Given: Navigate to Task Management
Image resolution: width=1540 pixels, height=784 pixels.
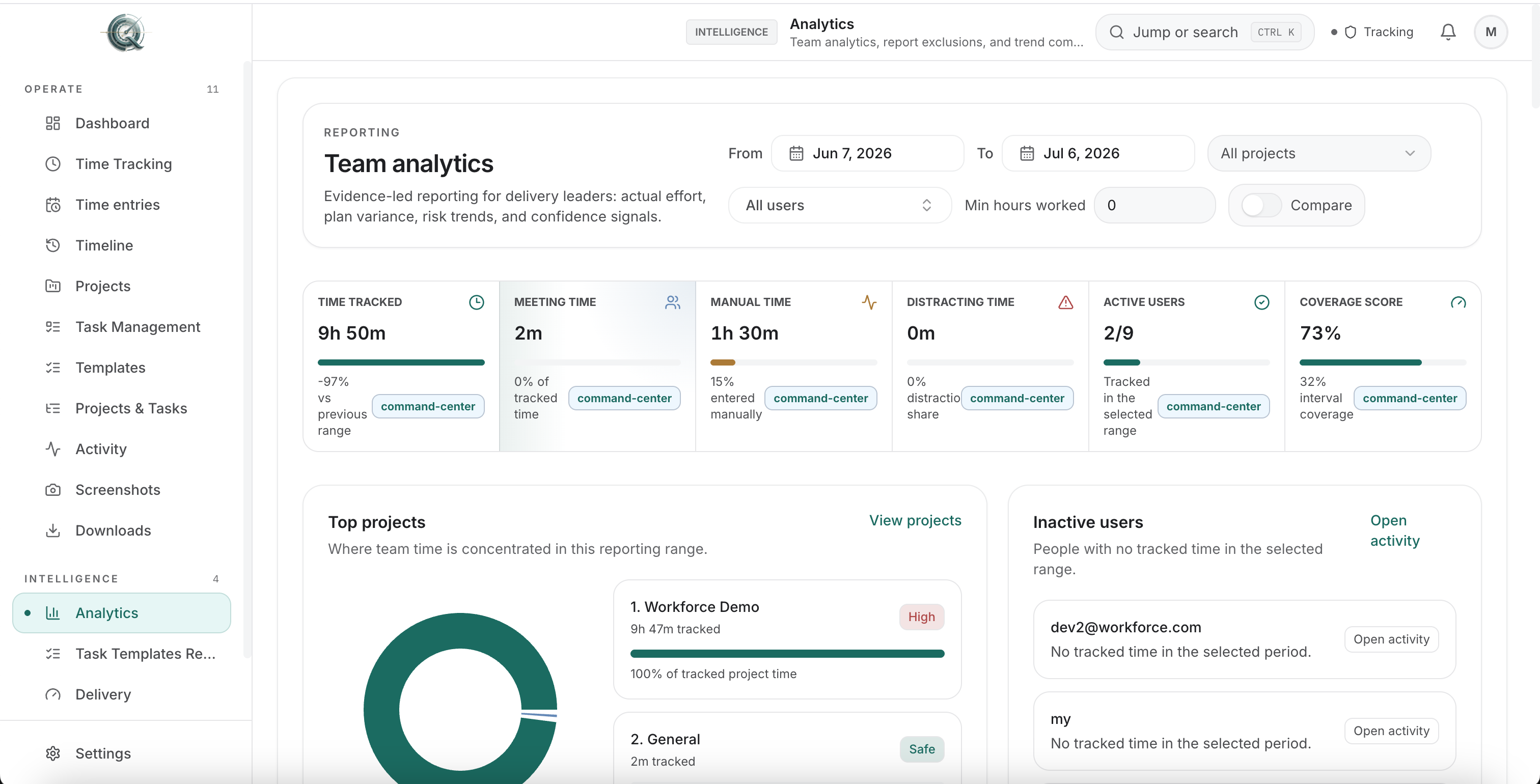Looking at the screenshot, I should (x=121, y=327).
